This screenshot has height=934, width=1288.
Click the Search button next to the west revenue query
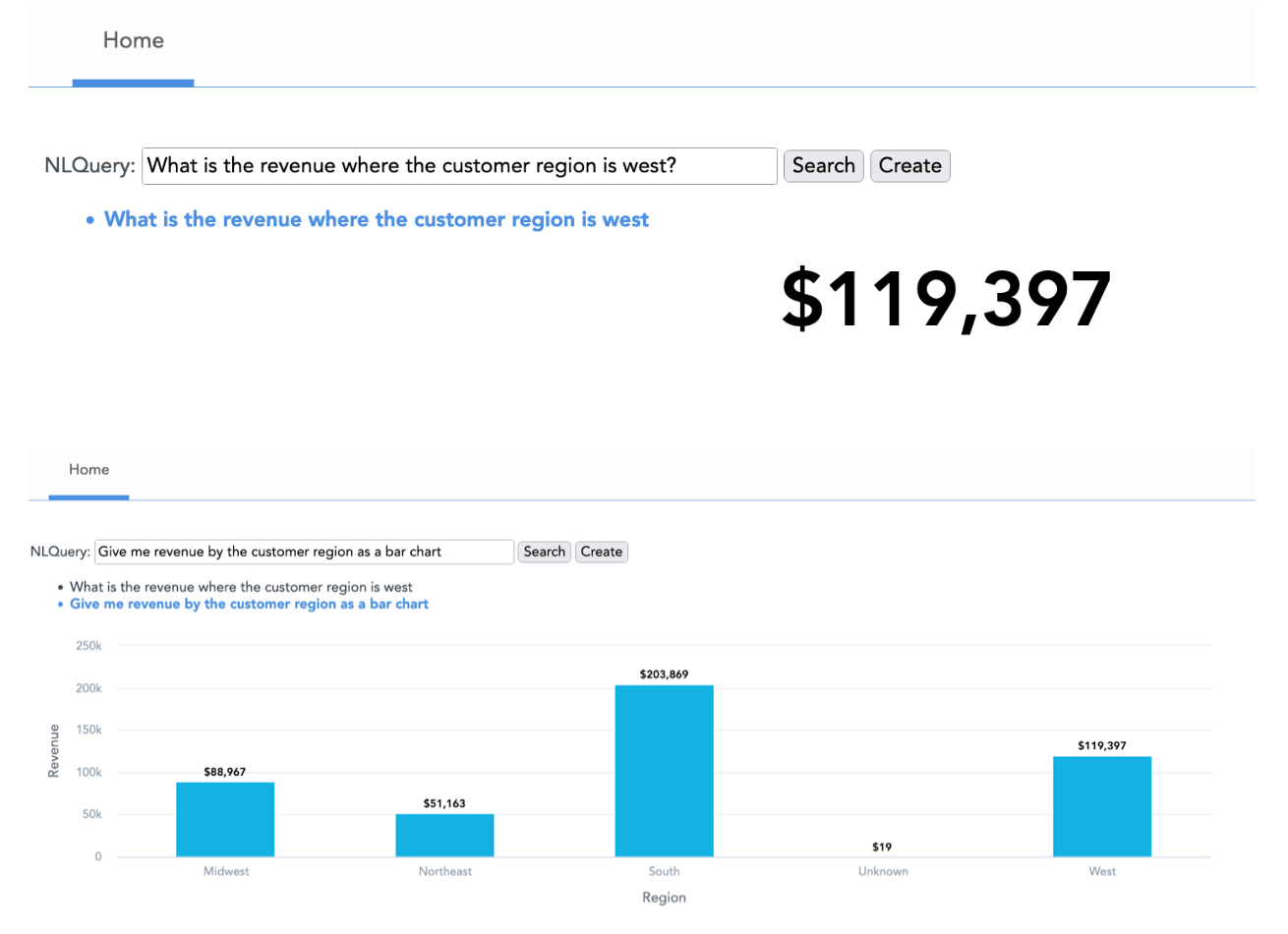[823, 165]
